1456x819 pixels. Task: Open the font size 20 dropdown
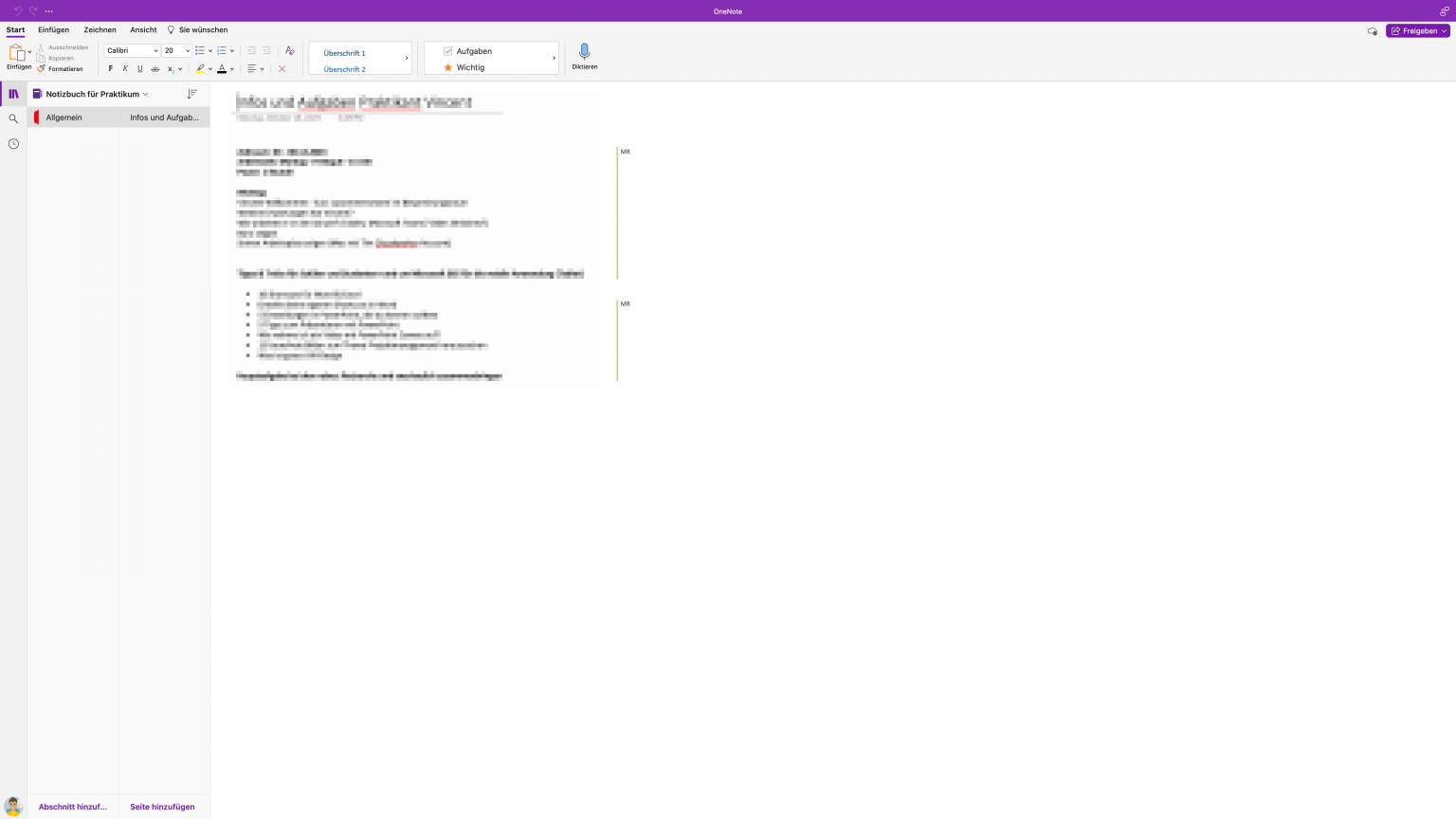(x=174, y=50)
